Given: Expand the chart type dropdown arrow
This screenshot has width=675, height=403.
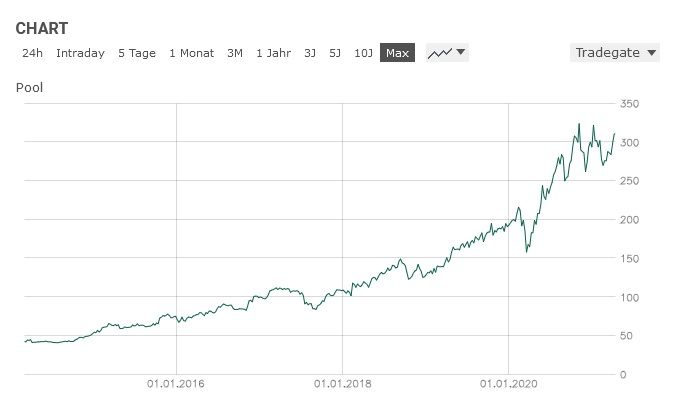Looking at the screenshot, I should click(461, 53).
